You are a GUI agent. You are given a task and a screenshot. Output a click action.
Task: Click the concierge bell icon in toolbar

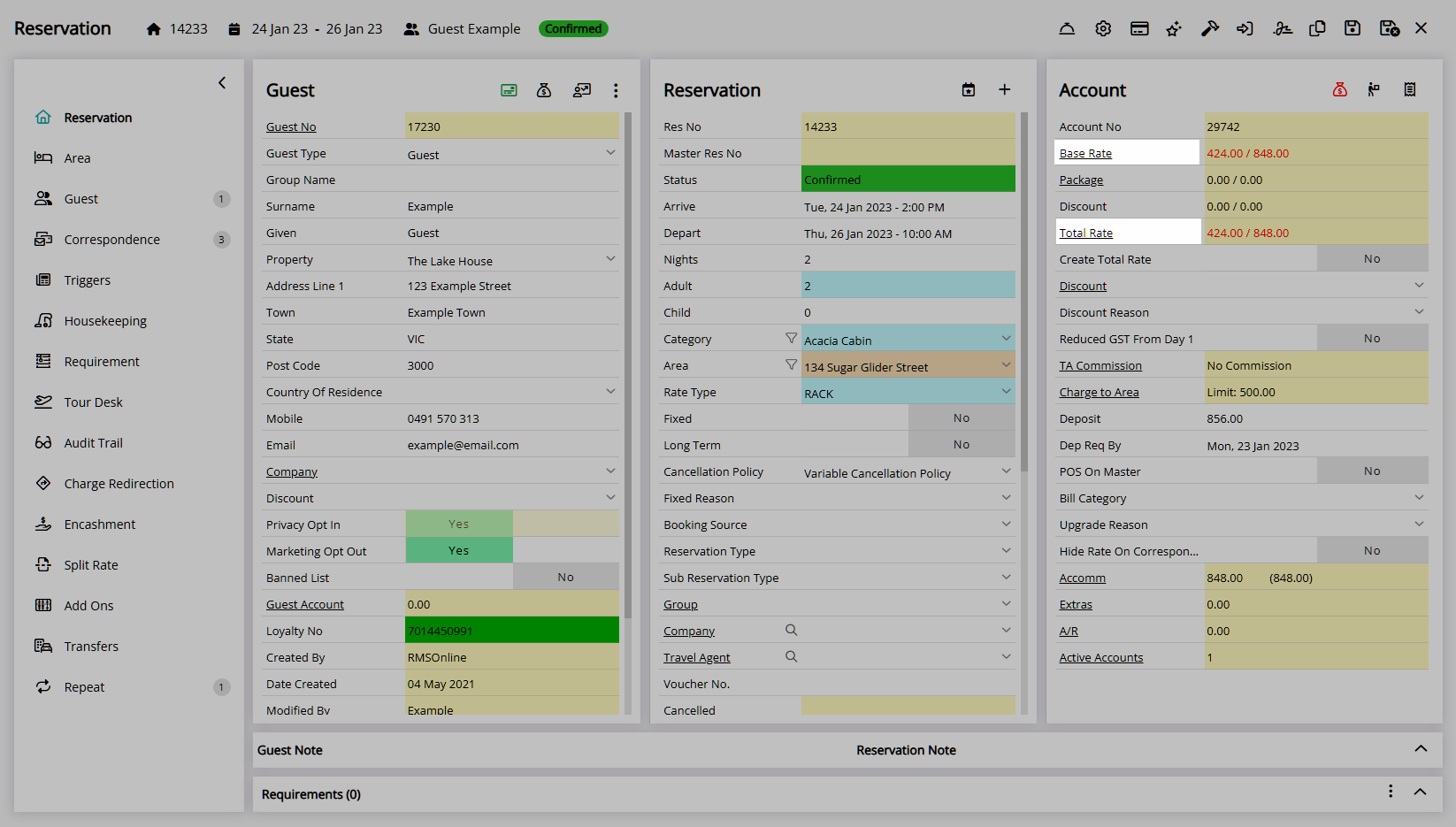(1067, 28)
